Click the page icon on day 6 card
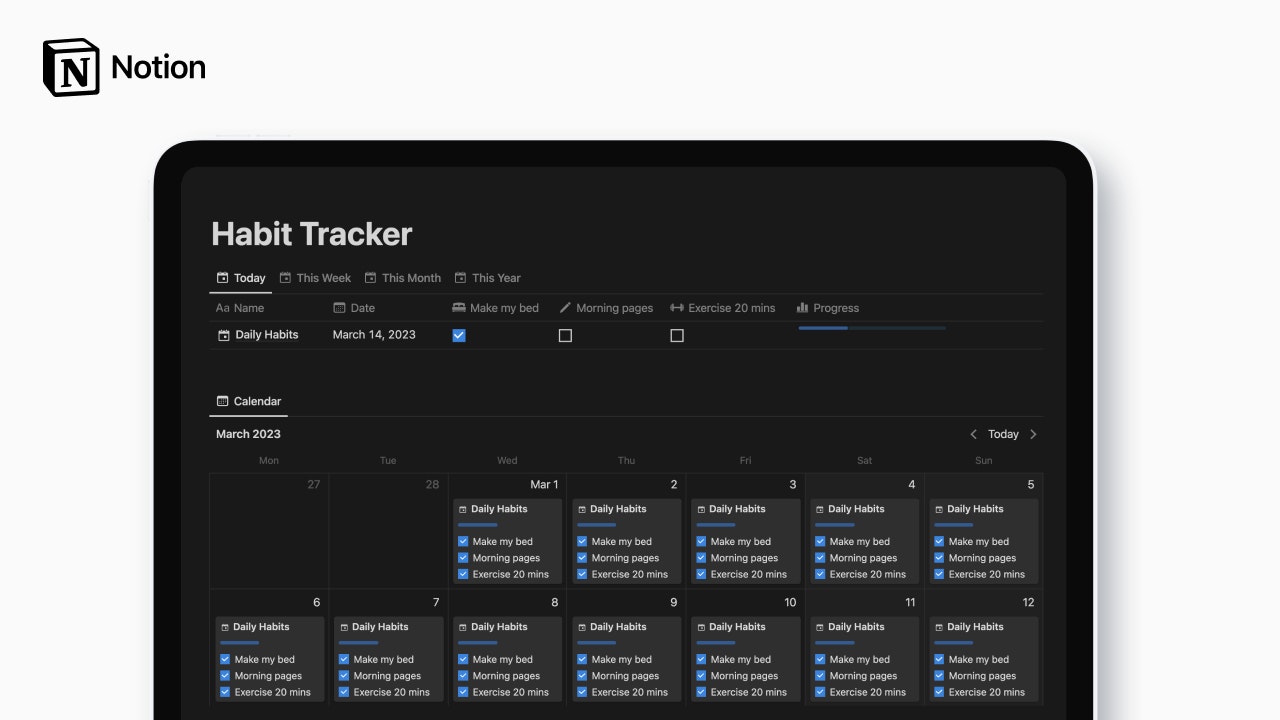1280x720 pixels. pos(225,627)
